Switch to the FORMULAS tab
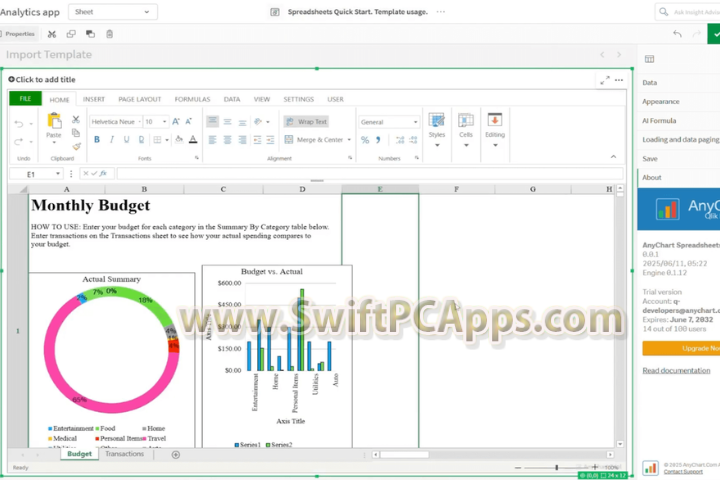Image resolution: width=720 pixels, height=480 pixels. pyautogui.click(x=192, y=99)
